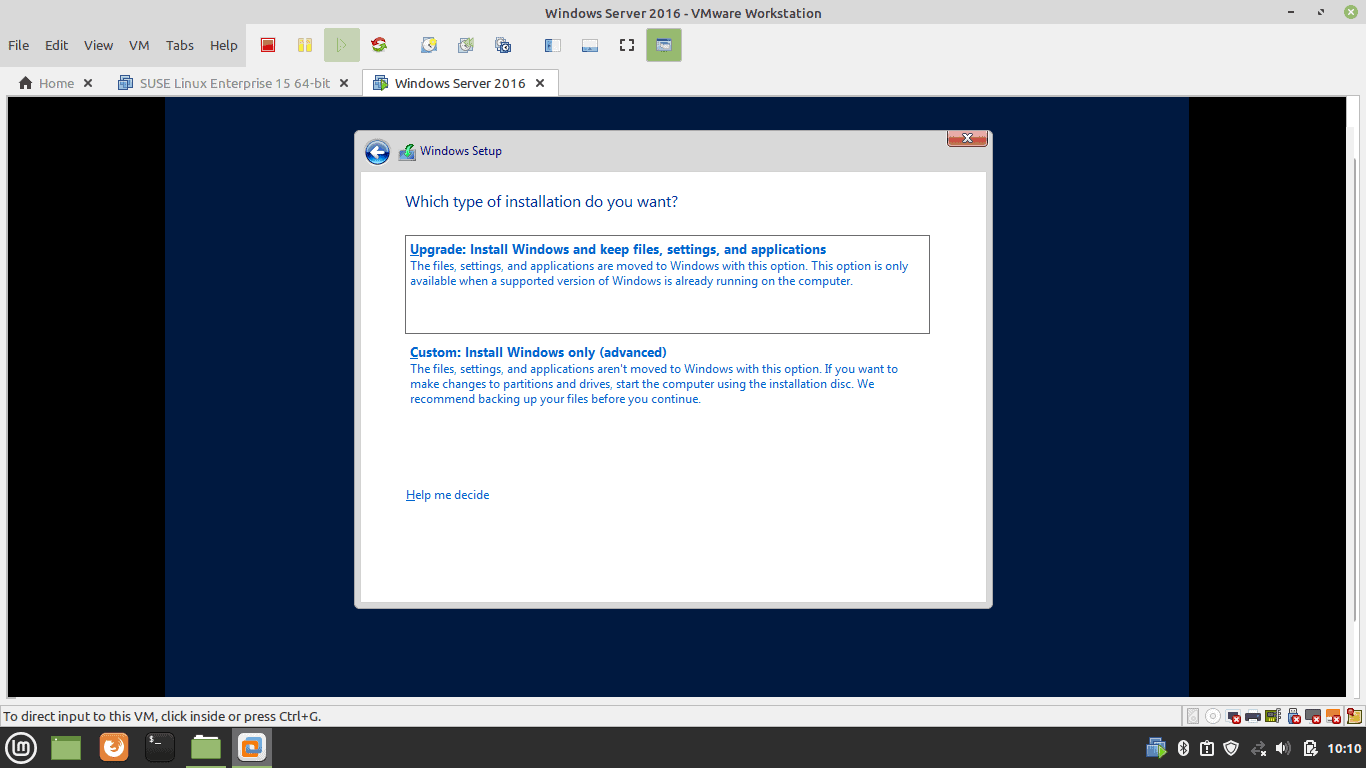Click the Help me decide link

447,495
